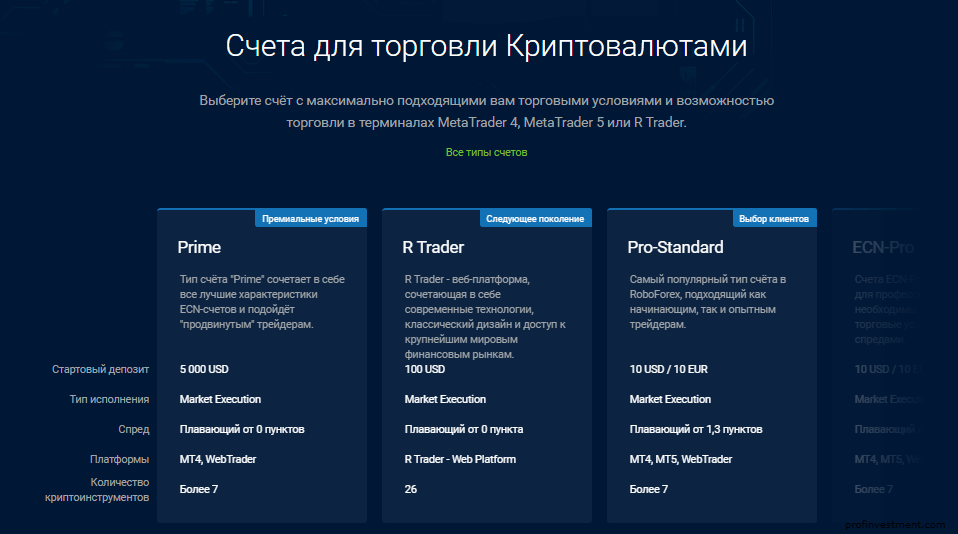Click 'Market Execution' in the Prime card
This screenshot has height=534, width=958.
tap(220, 399)
